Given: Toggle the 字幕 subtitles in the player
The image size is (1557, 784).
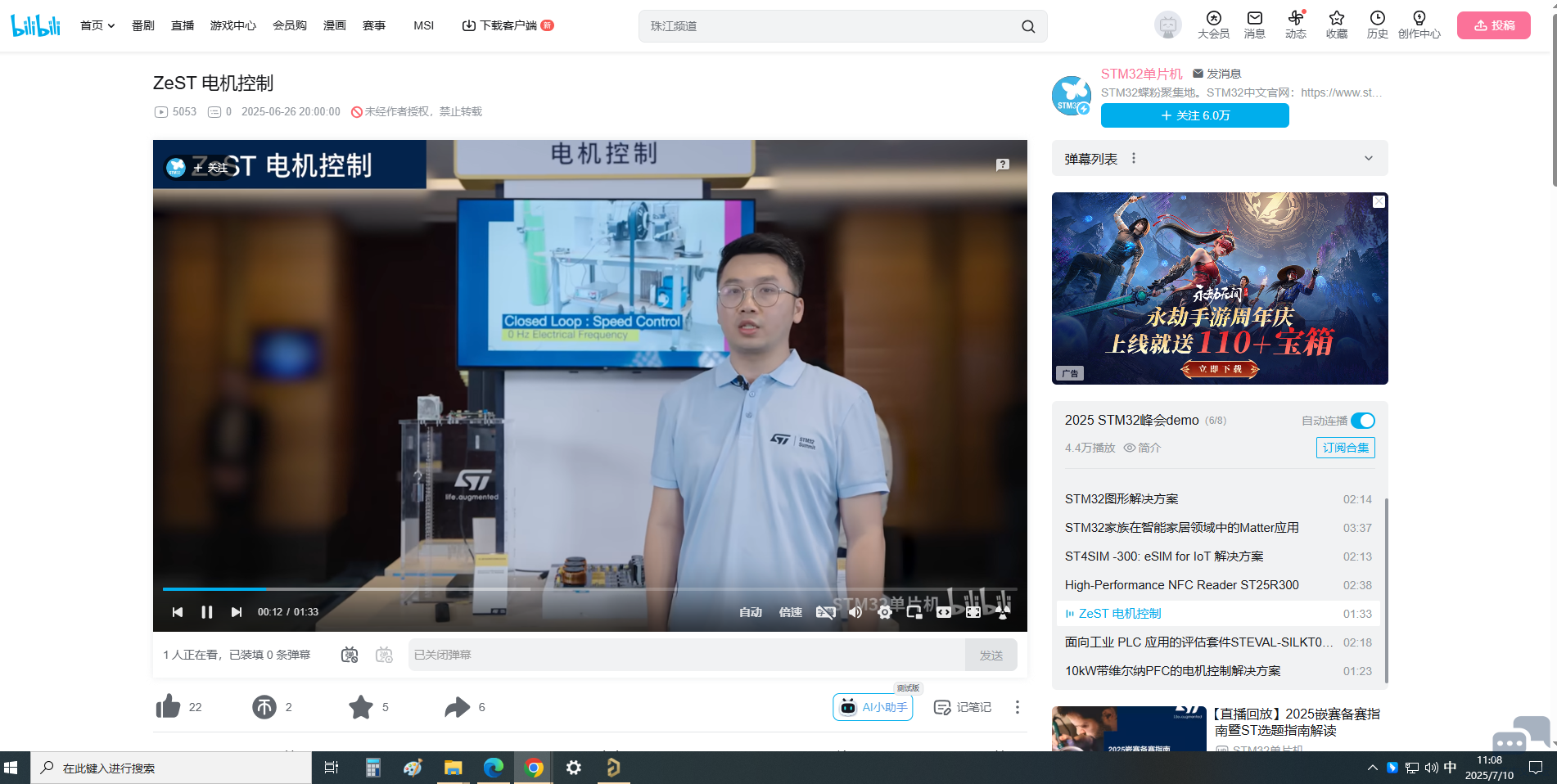Looking at the screenshot, I should (x=825, y=611).
